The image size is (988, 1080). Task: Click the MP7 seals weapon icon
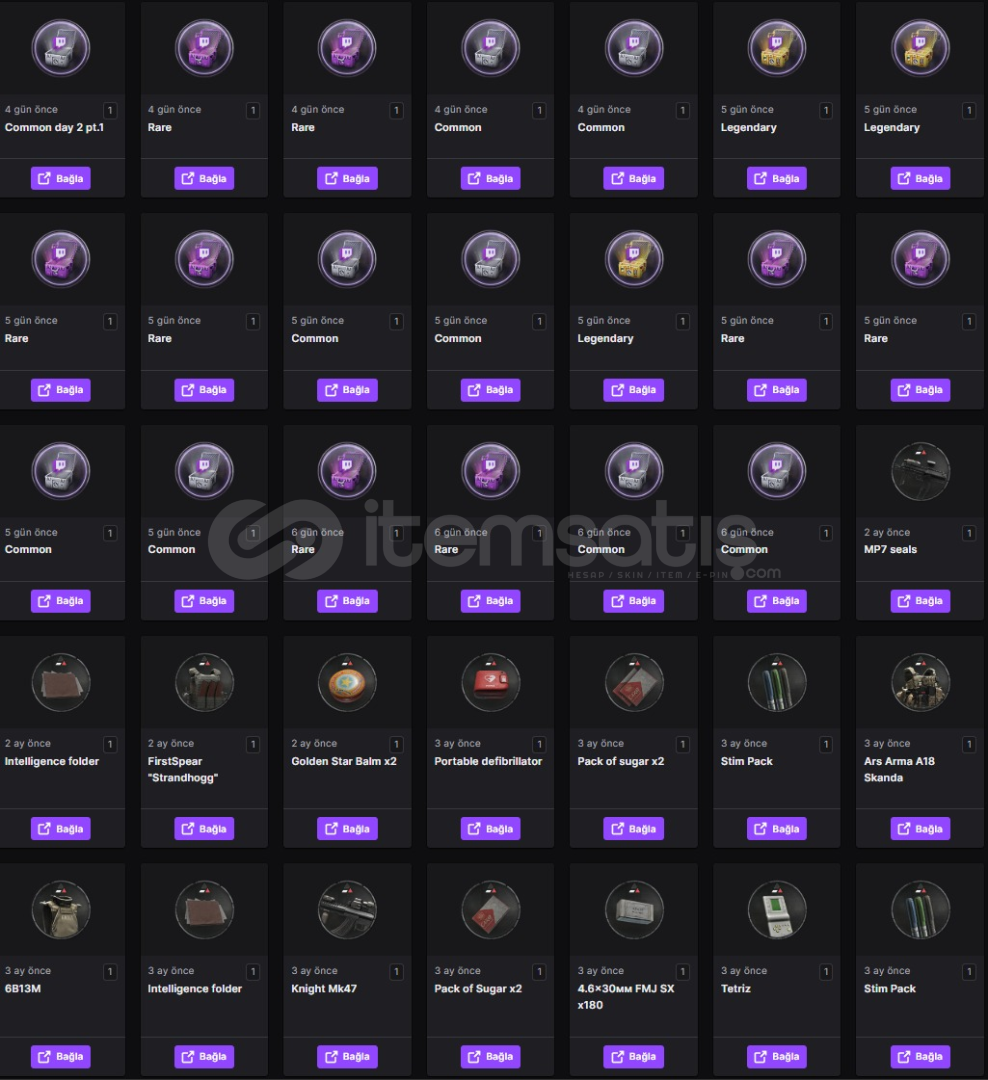click(920, 471)
